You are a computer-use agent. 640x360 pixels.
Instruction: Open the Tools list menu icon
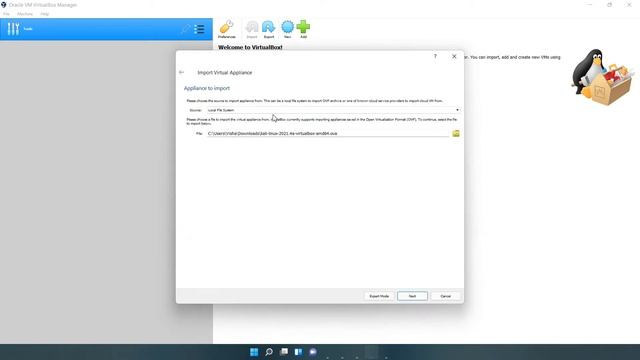pyautogui.click(x=199, y=29)
